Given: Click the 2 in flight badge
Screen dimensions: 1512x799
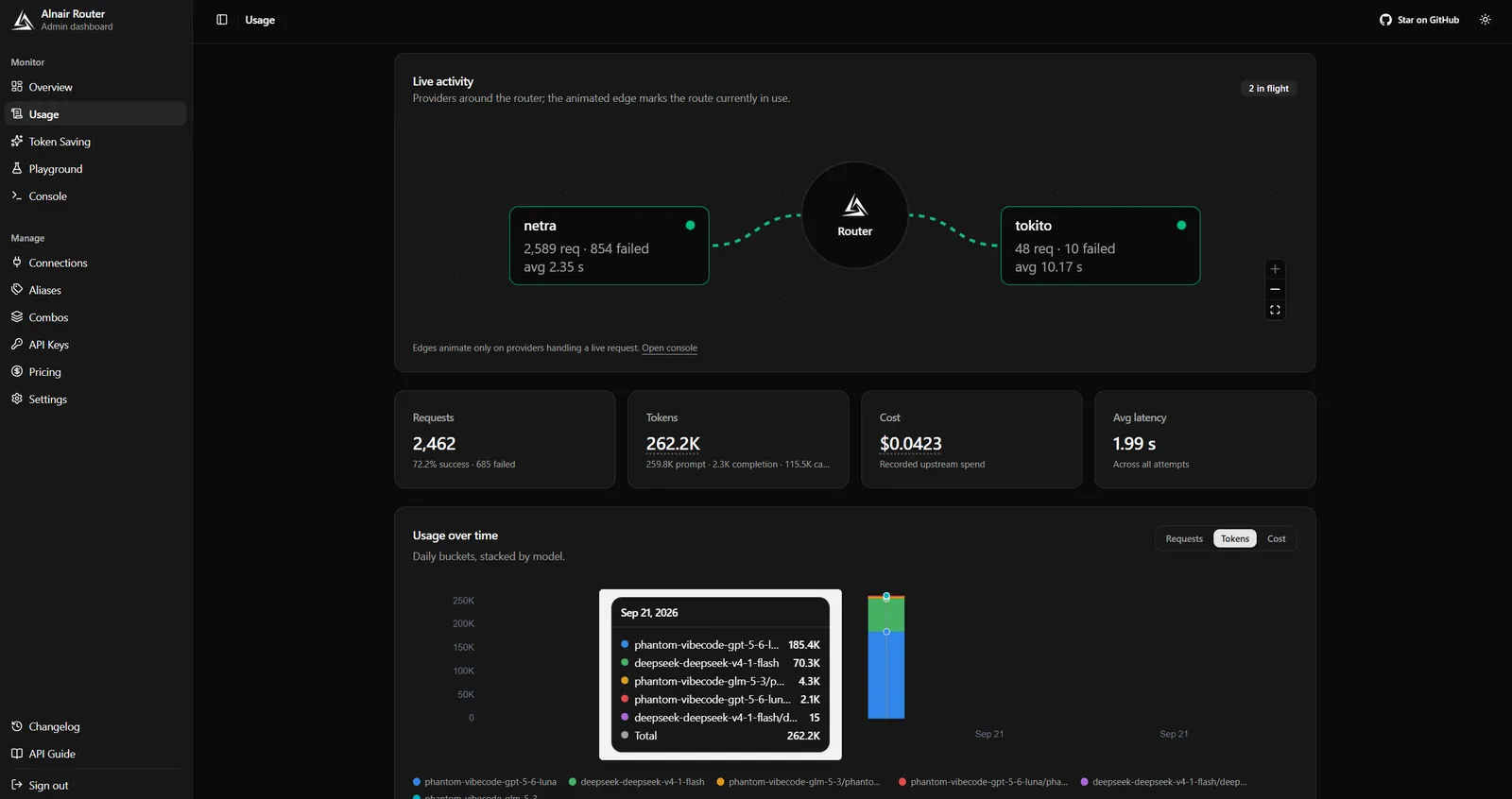Looking at the screenshot, I should pos(1268,89).
